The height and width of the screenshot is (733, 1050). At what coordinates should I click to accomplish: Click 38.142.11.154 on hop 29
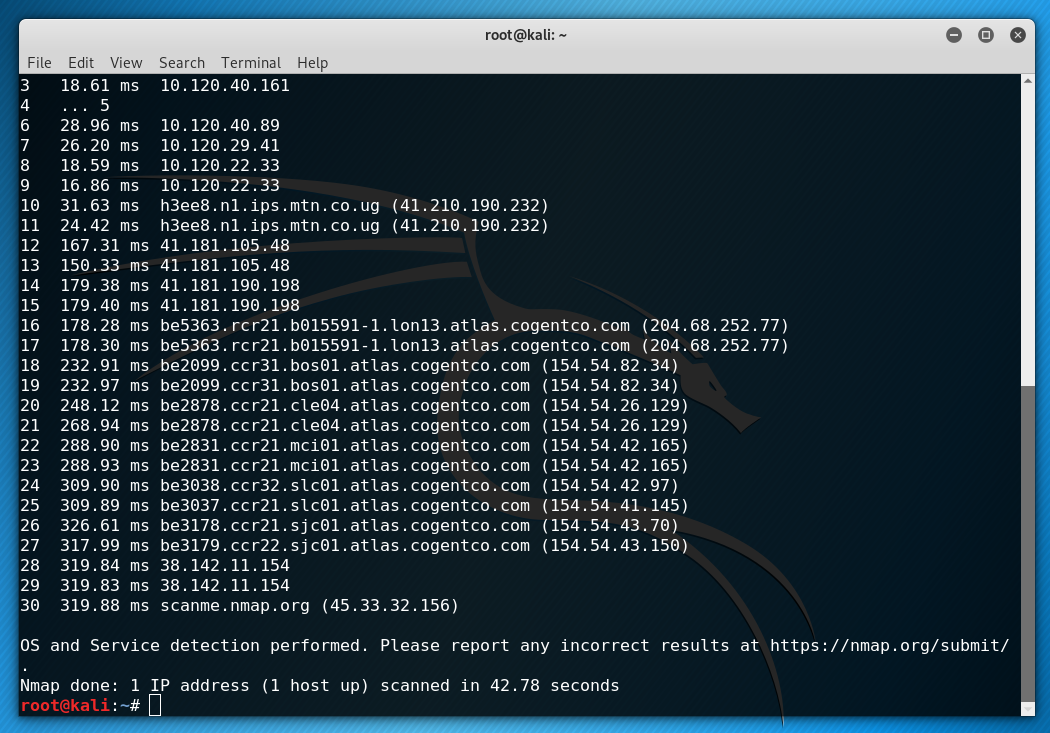click(x=225, y=586)
